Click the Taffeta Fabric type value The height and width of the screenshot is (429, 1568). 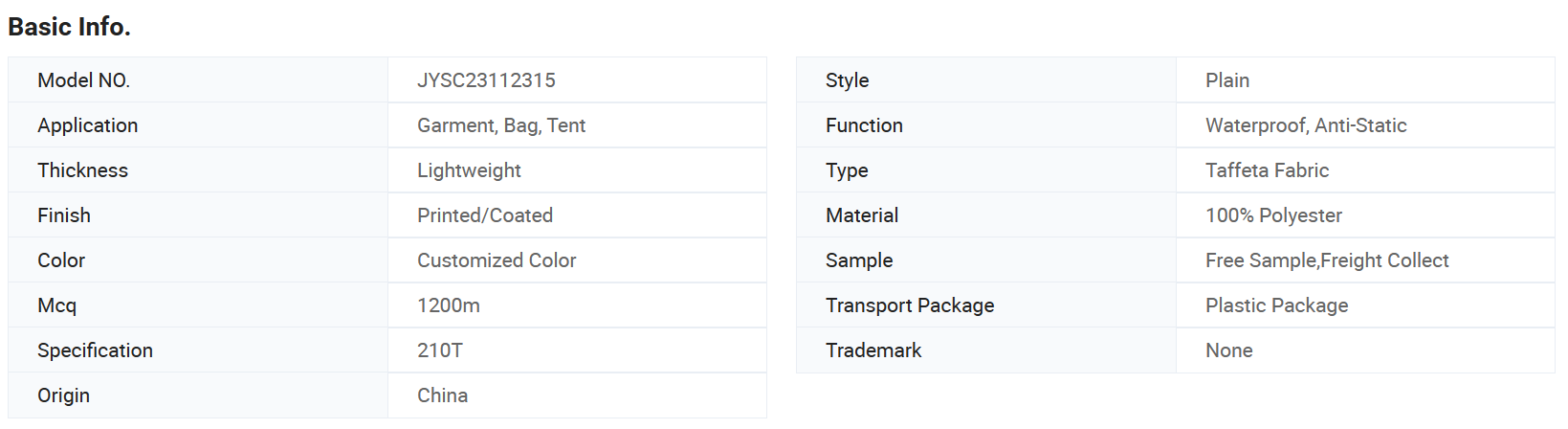point(1267,170)
